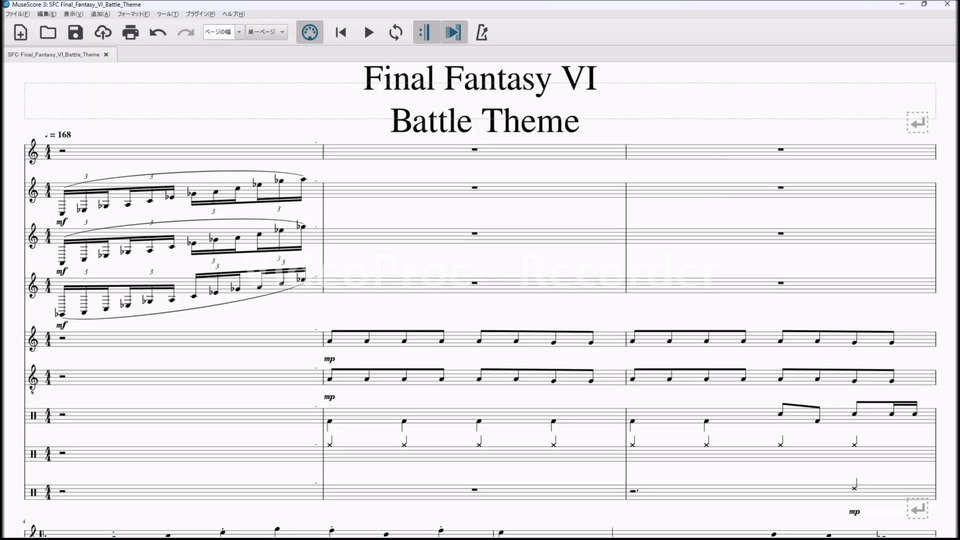Open the 表示 (View) menu

(73, 13)
